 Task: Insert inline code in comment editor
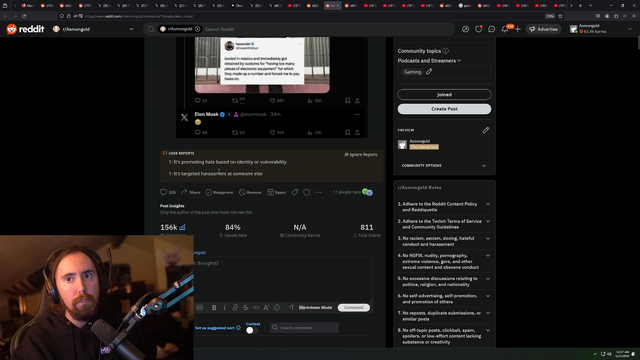point(256,308)
